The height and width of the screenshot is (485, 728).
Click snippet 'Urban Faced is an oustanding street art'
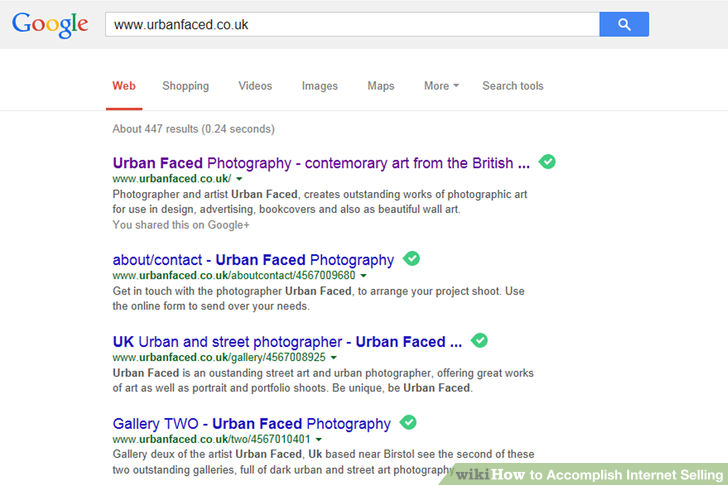coord(323,381)
